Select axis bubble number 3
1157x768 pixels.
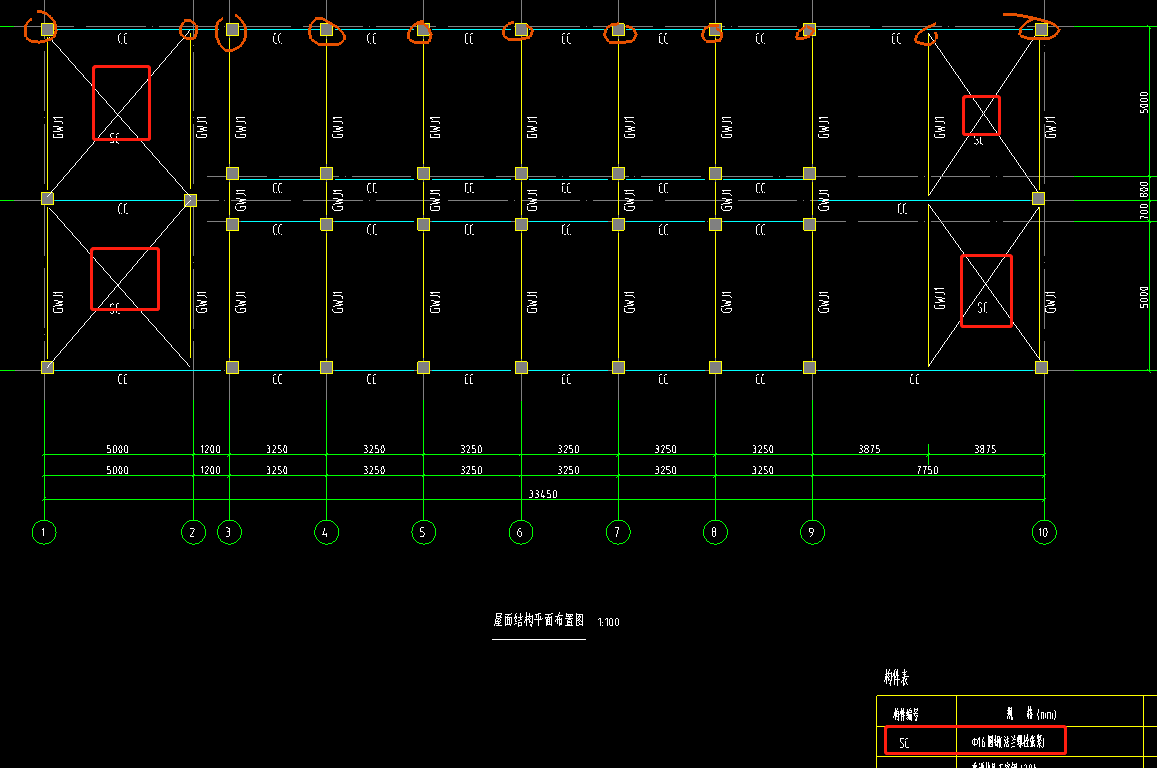(229, 532)
